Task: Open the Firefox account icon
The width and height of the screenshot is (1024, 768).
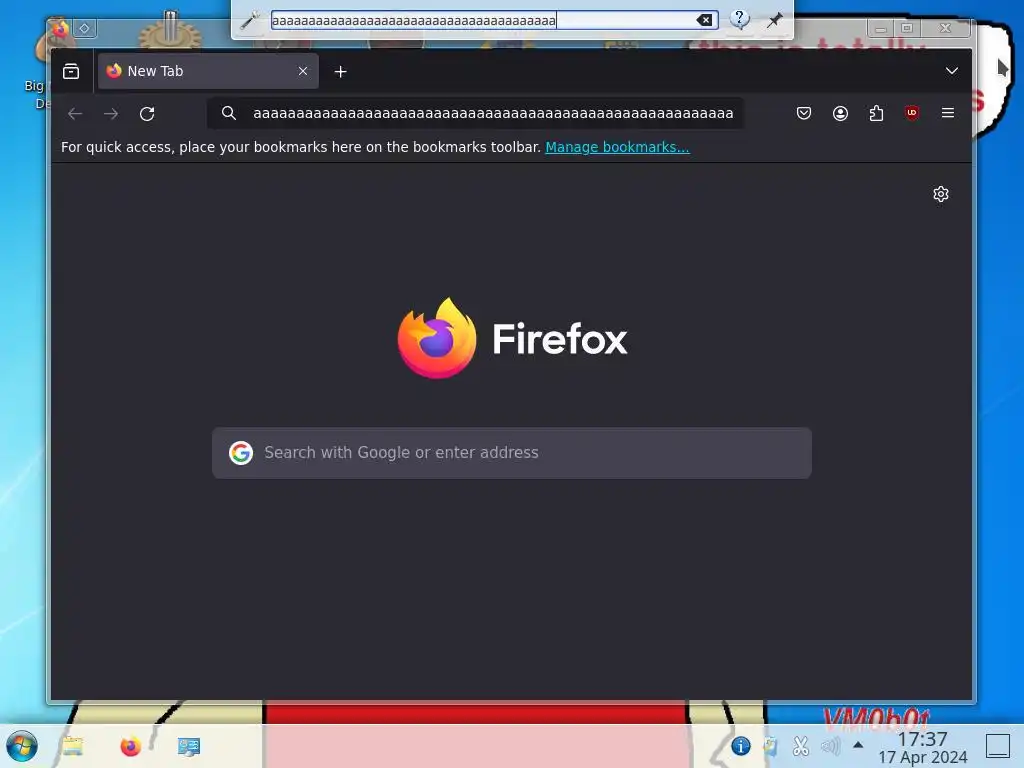Action: point(840,113)
